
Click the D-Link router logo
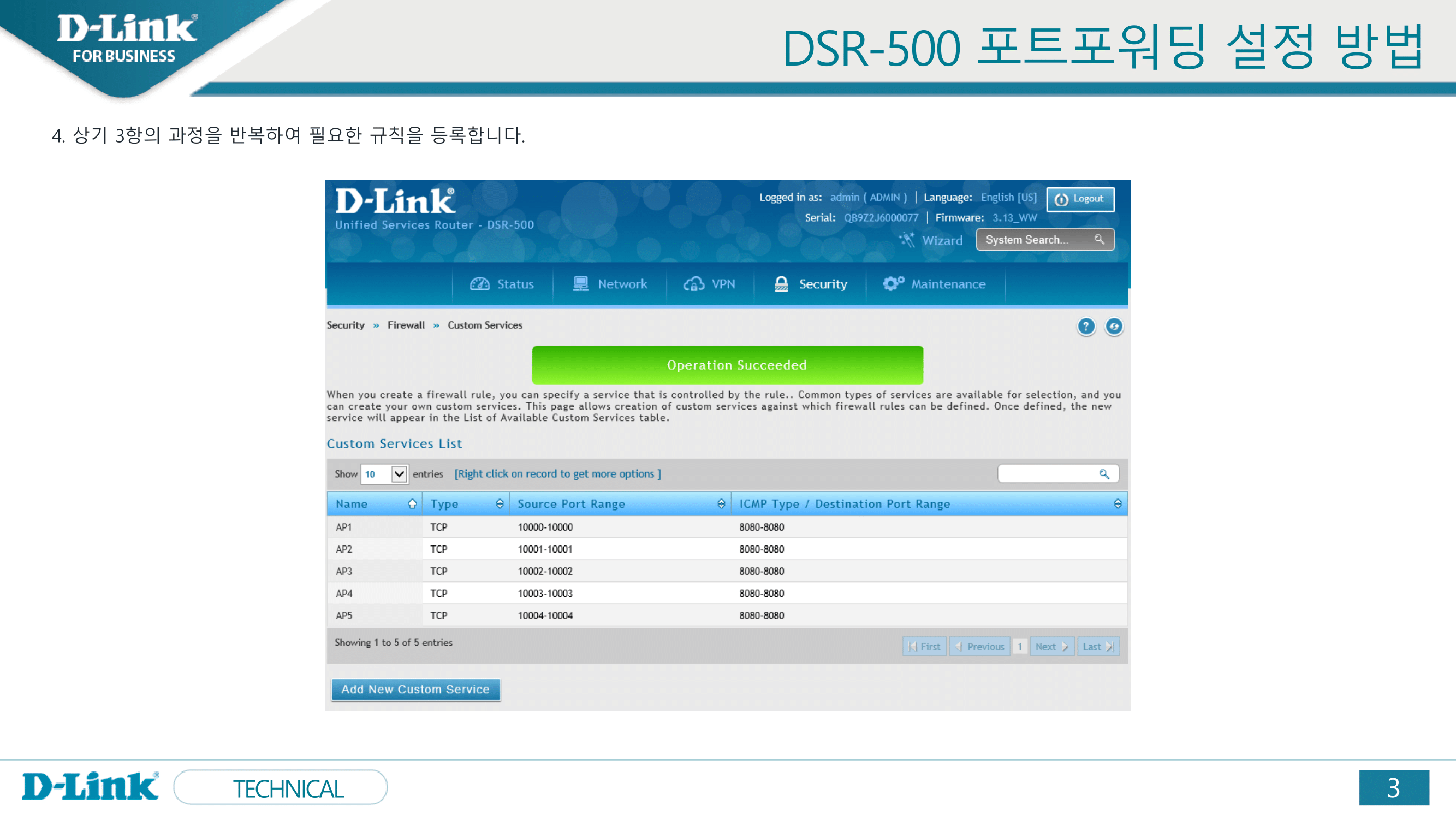tap(395, 201)
